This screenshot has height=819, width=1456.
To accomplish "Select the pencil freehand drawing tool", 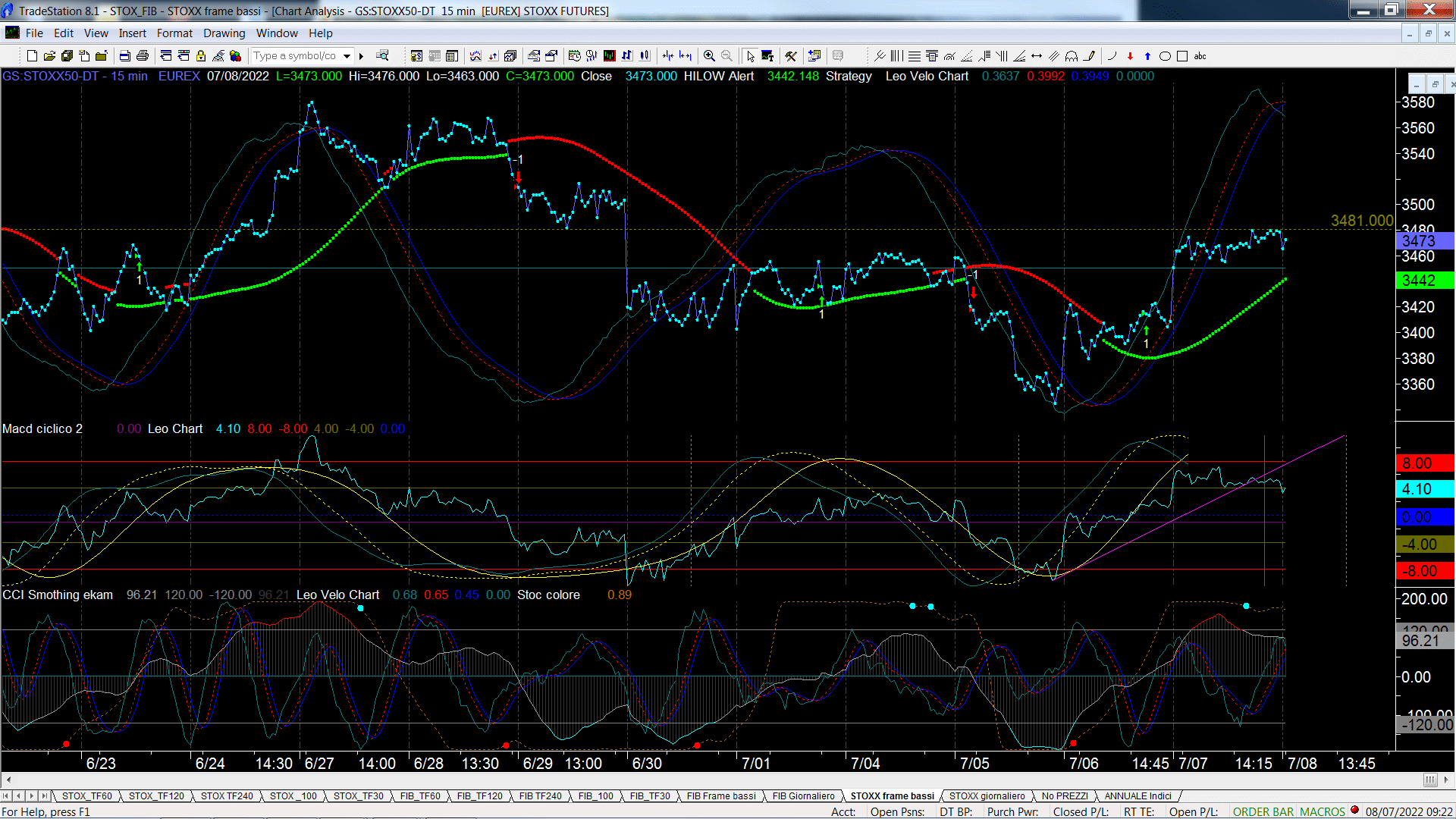I will click(1089, 56).
